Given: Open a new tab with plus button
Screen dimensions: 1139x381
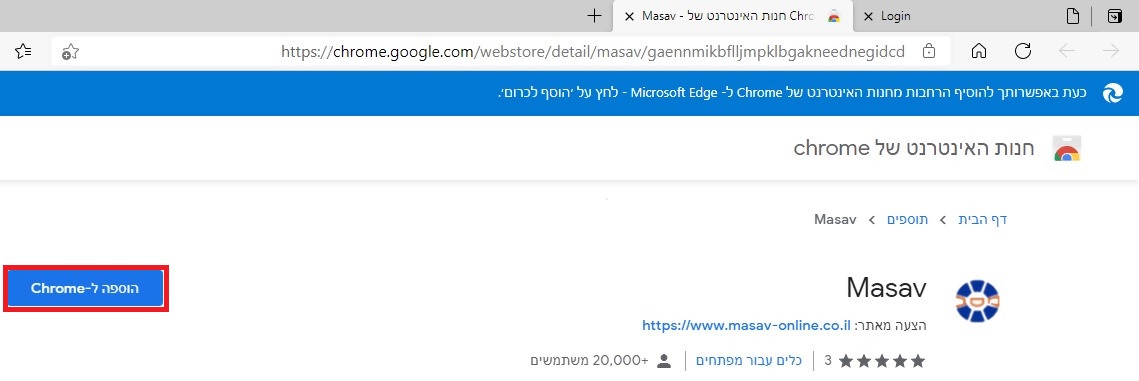Looking at the screenshot, I should [x=594, y=16].
